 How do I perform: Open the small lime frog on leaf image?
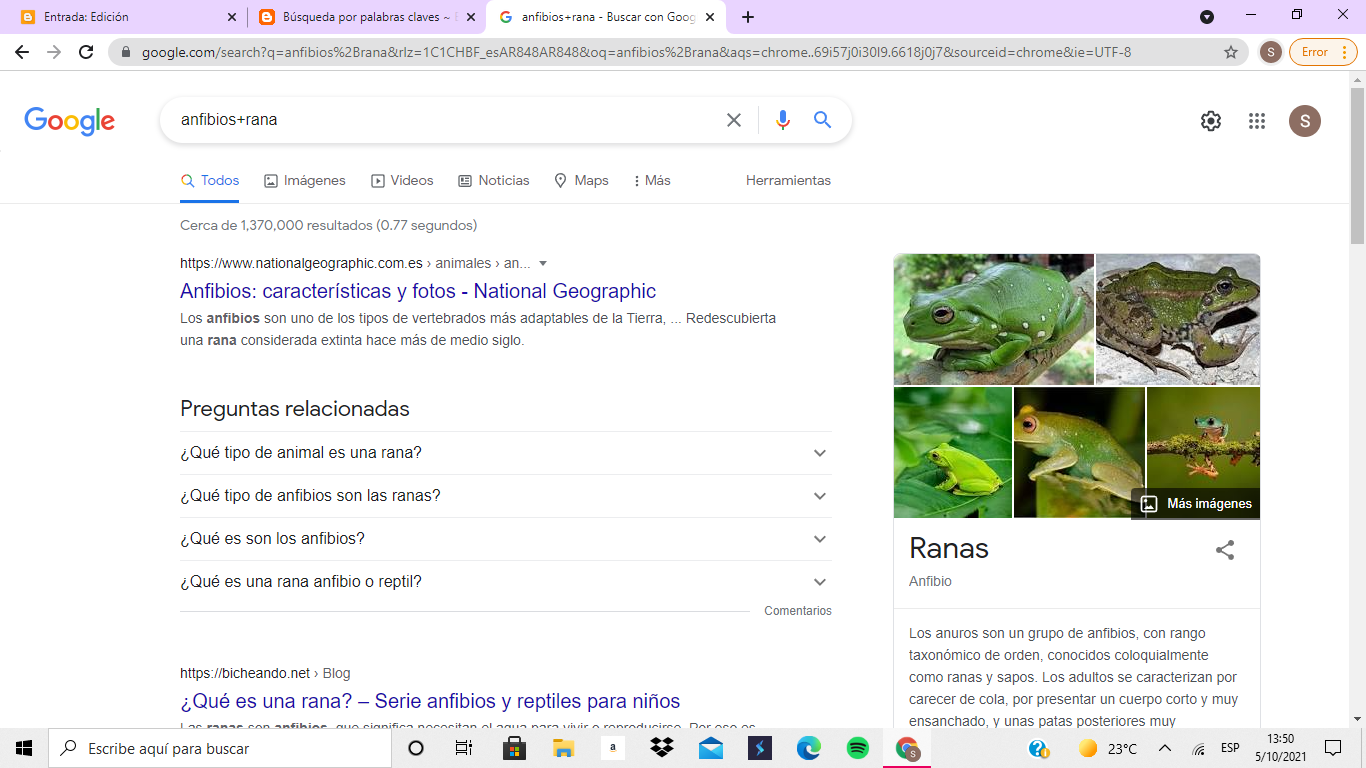tap(953, 452)
